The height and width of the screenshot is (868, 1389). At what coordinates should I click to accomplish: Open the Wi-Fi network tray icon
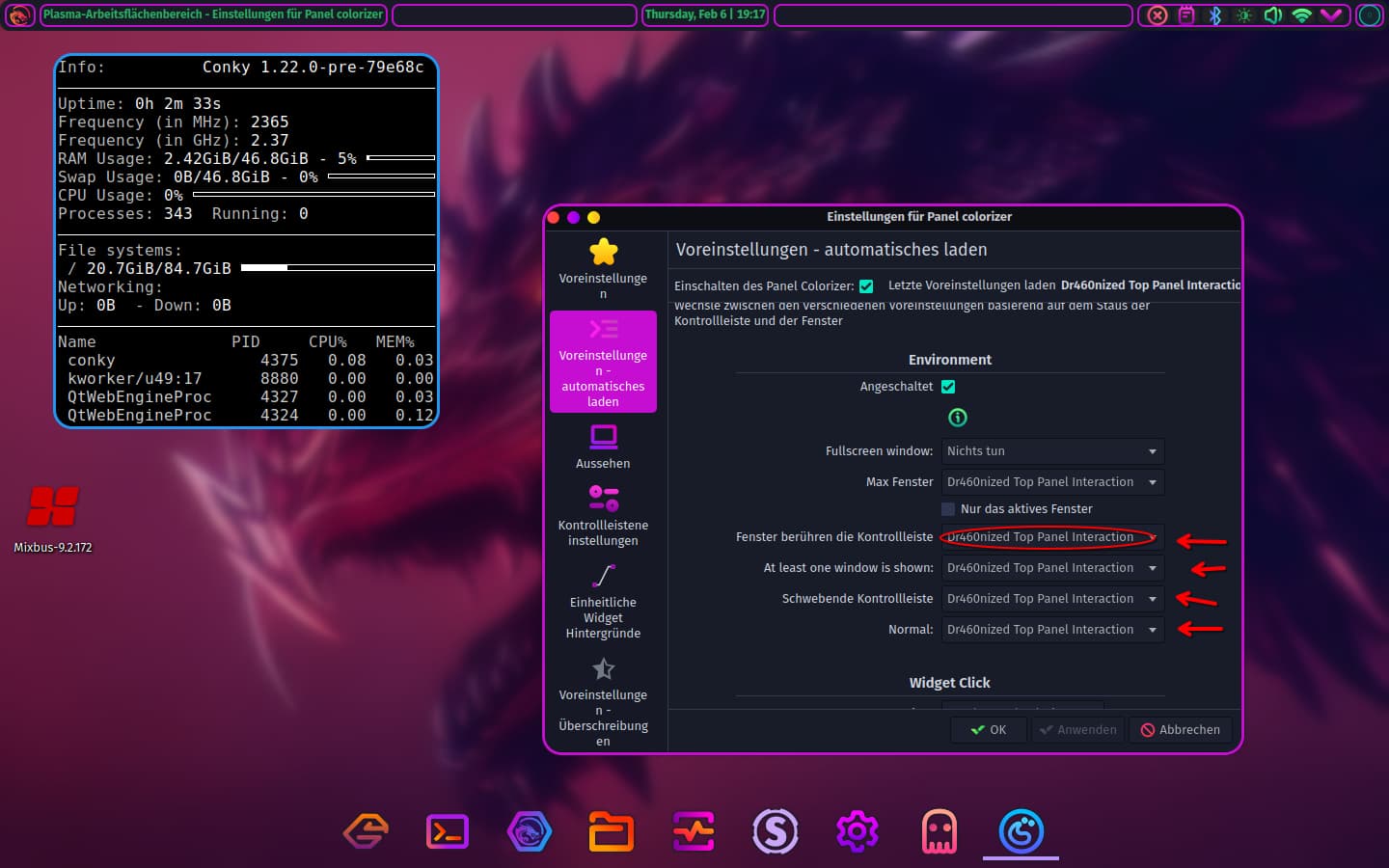(1302, 14)
